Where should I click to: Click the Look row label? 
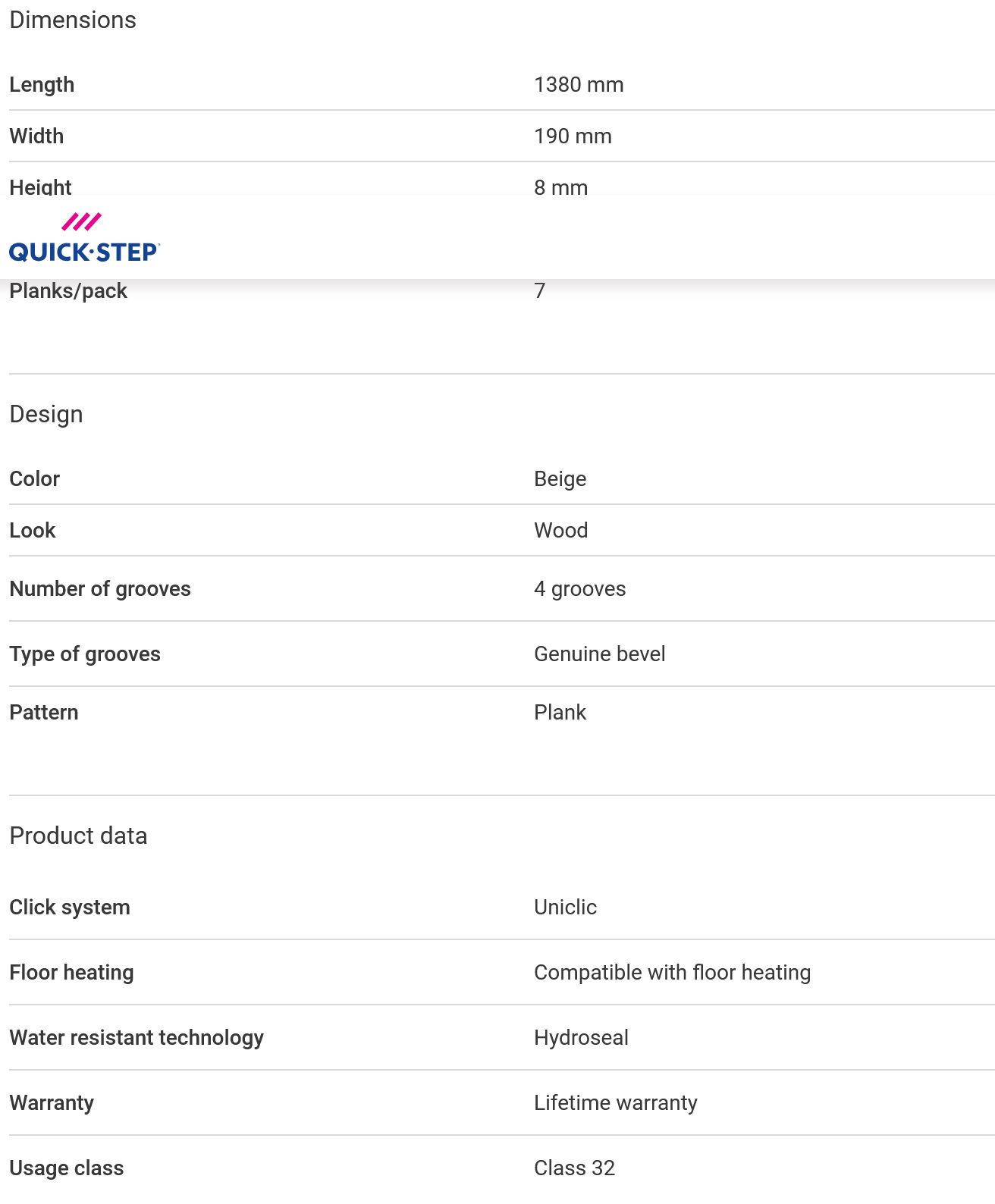33,530
